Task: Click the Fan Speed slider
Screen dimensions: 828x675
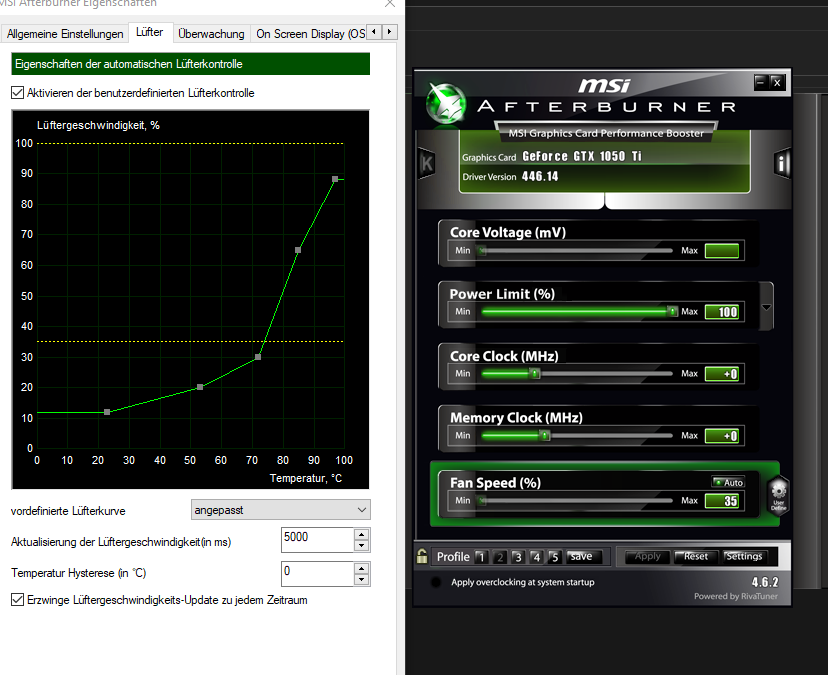Action: (x=577, y=500)
